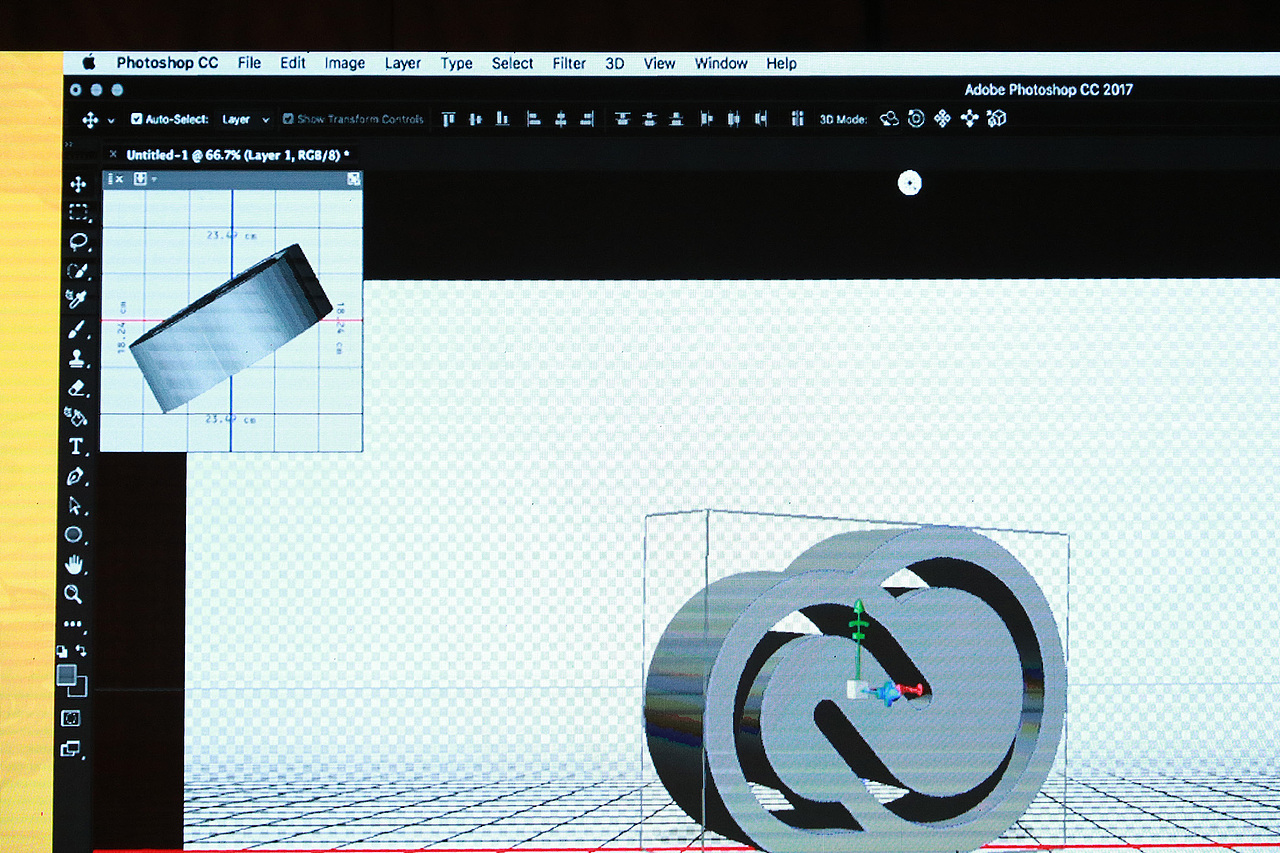Select the Horizontal Type tool

pyautogui.click(x=77, y=447)
